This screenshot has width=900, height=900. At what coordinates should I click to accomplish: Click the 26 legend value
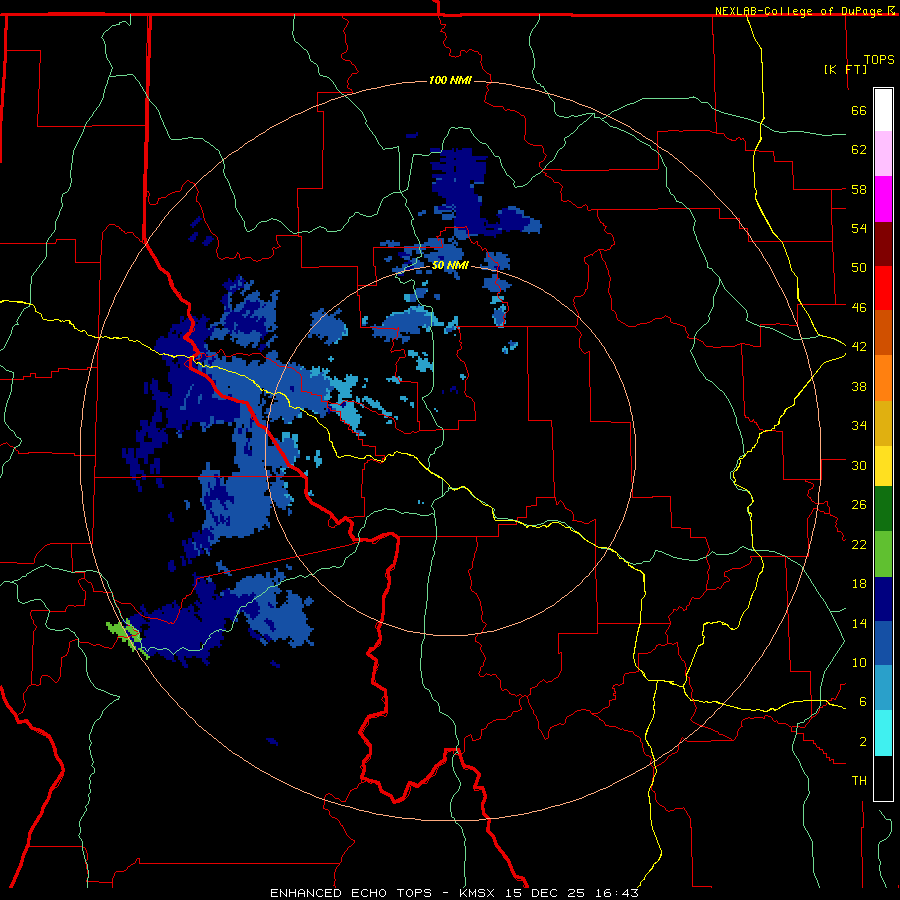click(x=859, y=505)
